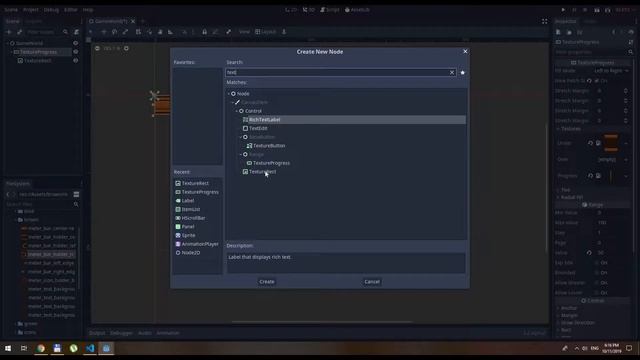This screenshot has height=360, width=640.
Task: Open the Help menu
Action: tap(88, 10)
